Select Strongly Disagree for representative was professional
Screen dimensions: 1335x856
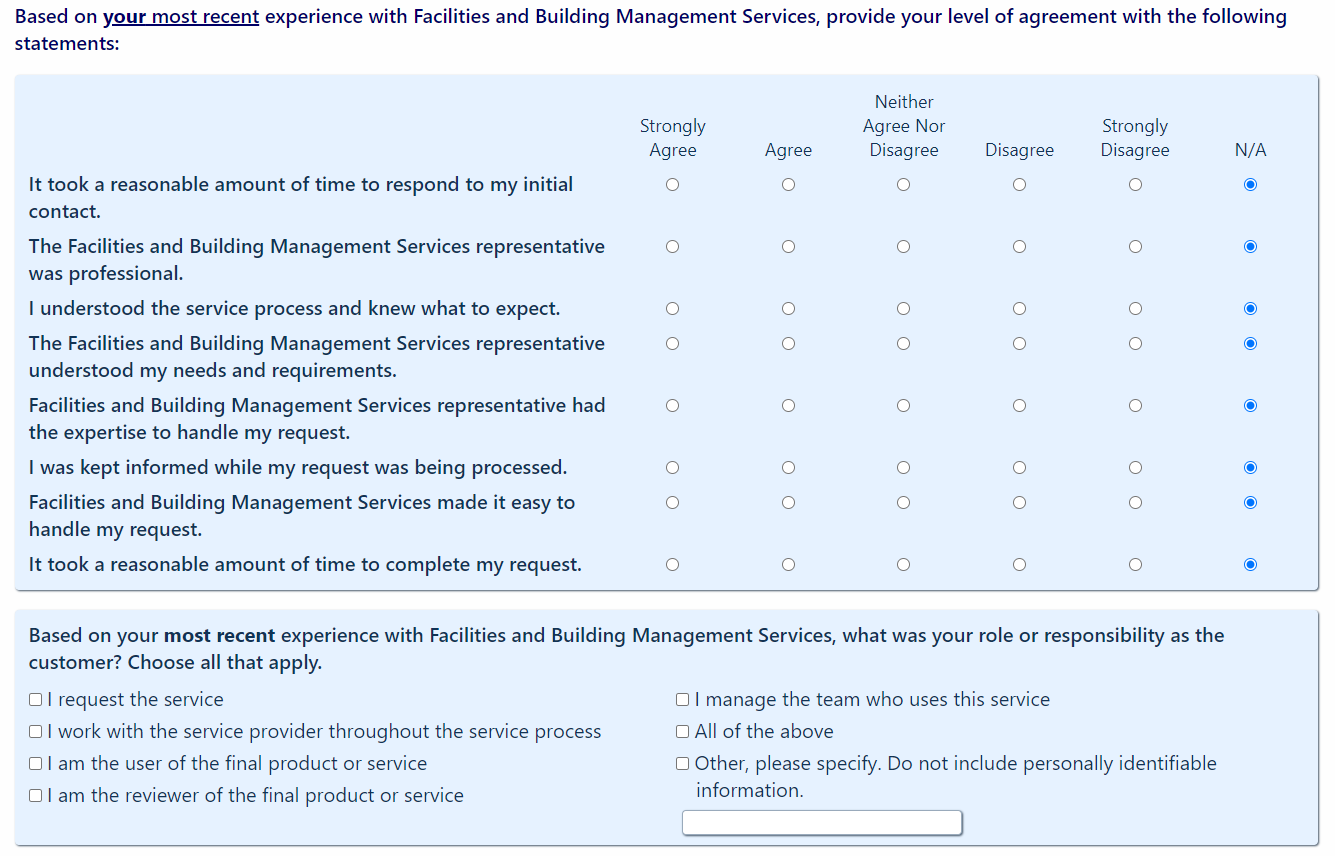(1135, 247)
